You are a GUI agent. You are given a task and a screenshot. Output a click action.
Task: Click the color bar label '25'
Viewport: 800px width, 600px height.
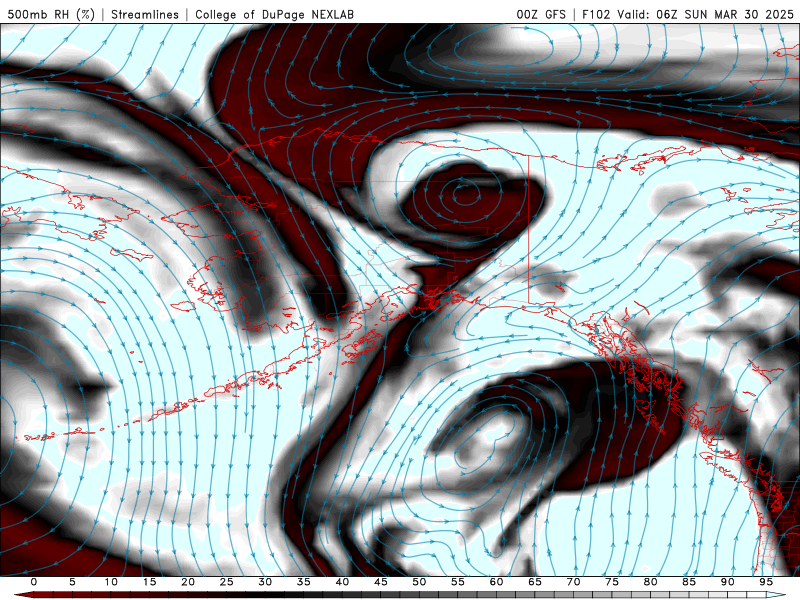click(227, 582)
